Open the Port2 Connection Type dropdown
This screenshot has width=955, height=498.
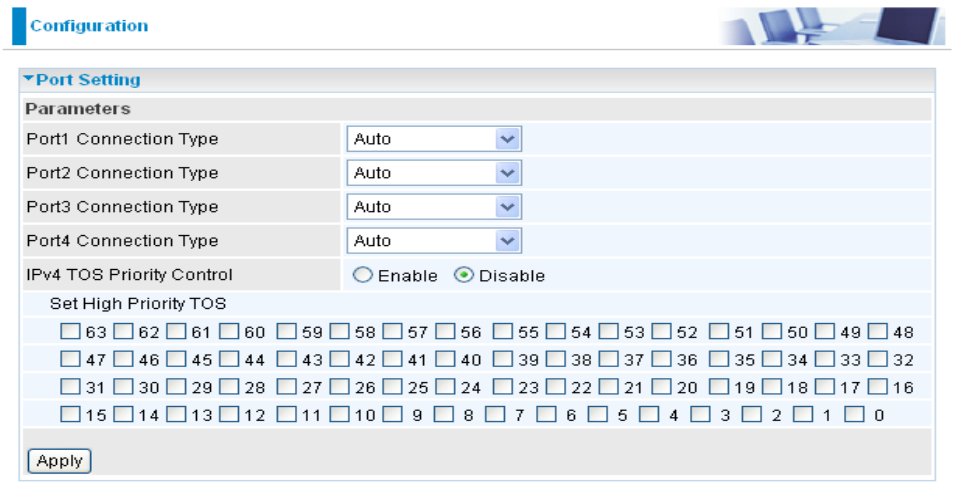(x=434, y=173)
